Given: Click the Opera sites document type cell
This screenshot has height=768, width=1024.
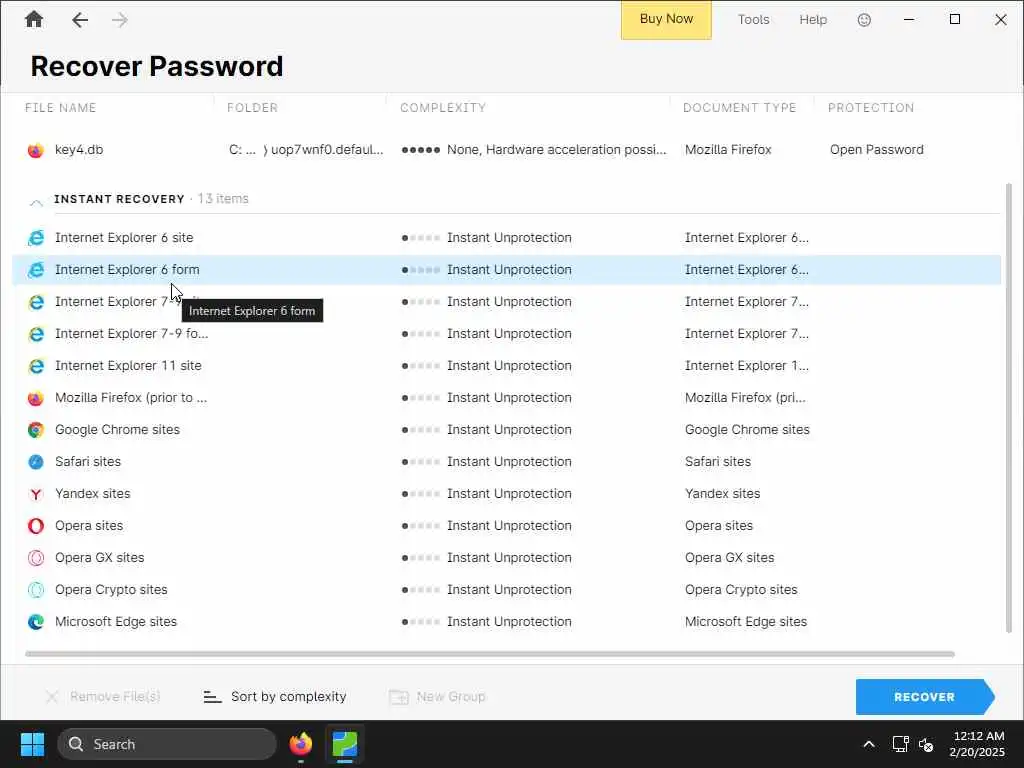Looking at the screenshot, I should (x=719, y=526).
